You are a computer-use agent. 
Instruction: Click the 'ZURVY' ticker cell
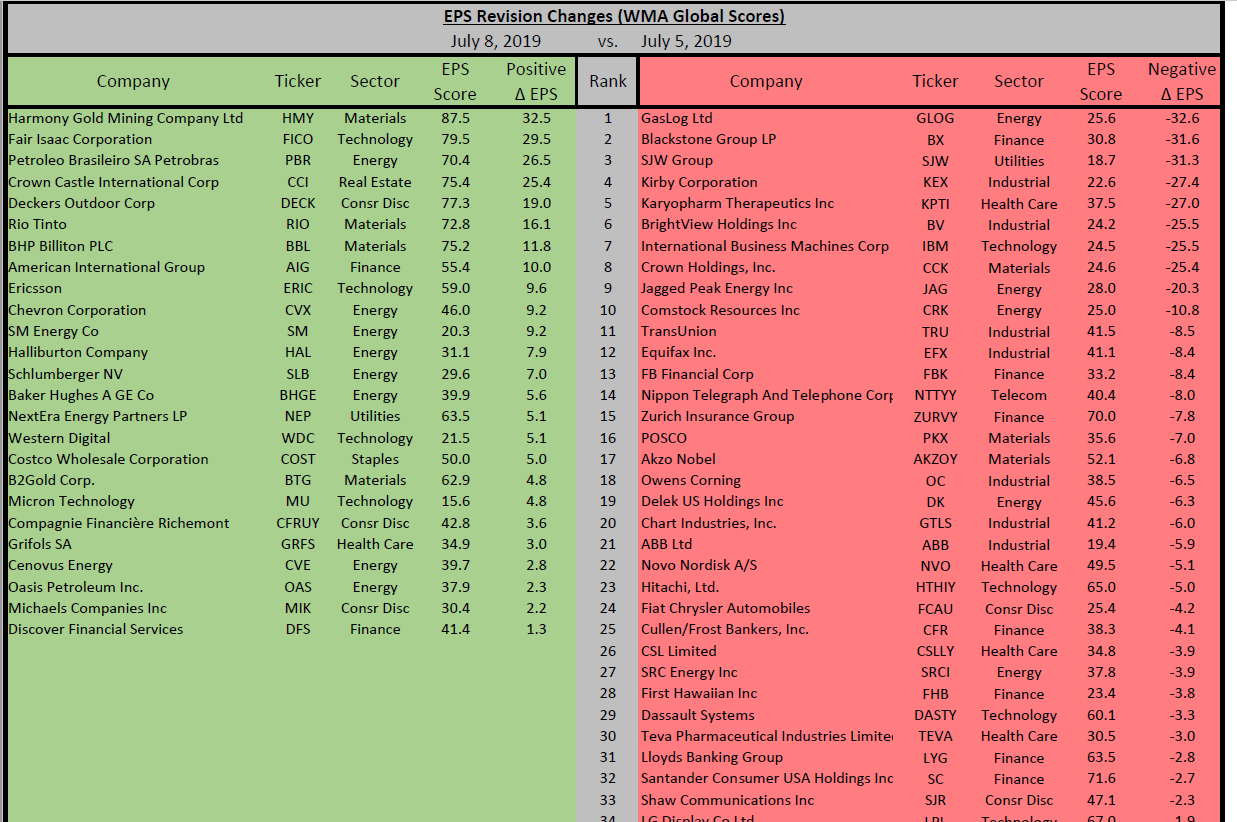pos(935,417)
